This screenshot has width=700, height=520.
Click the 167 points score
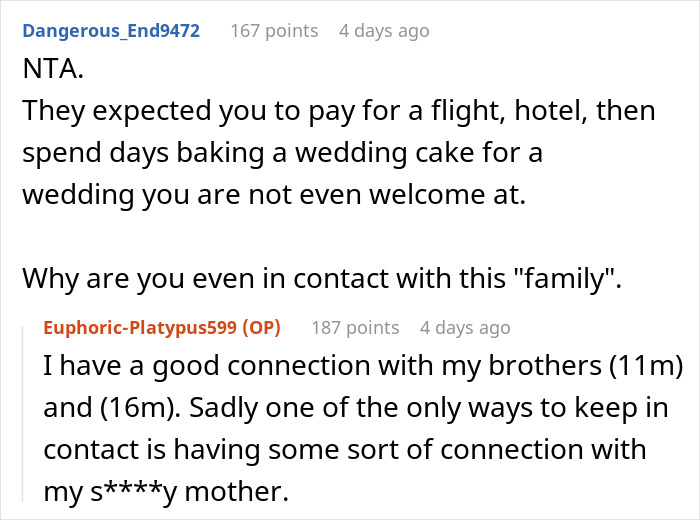click(274, 30)
